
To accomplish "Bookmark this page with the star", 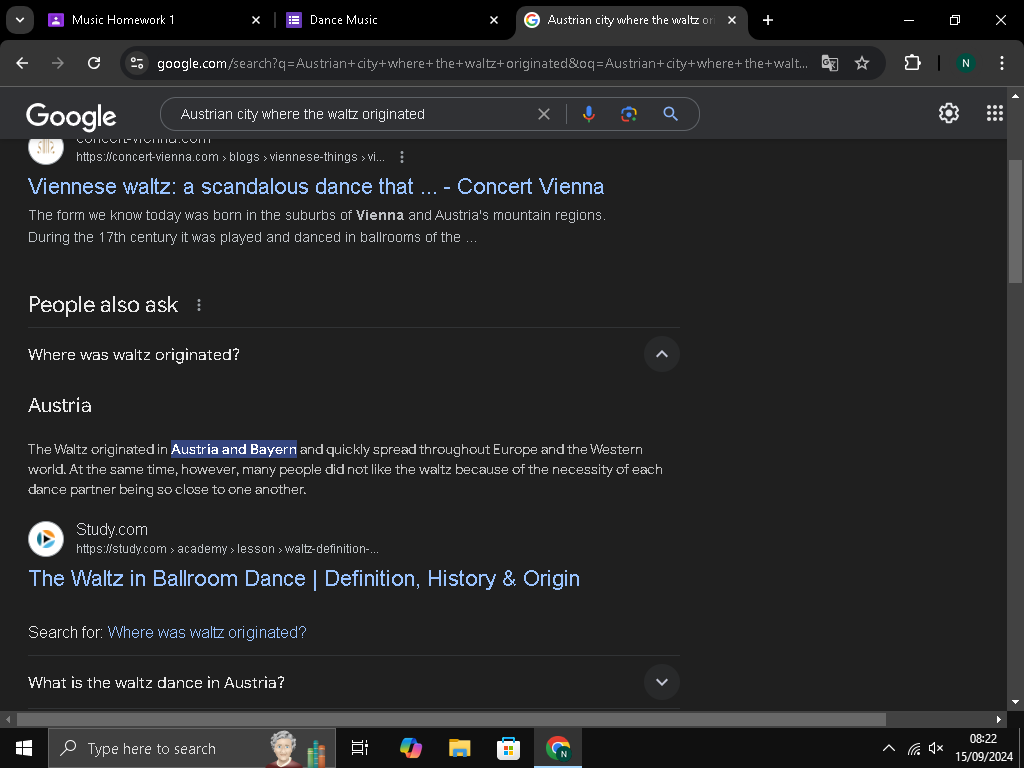I will pyautogui.click(x=862, y=63).
